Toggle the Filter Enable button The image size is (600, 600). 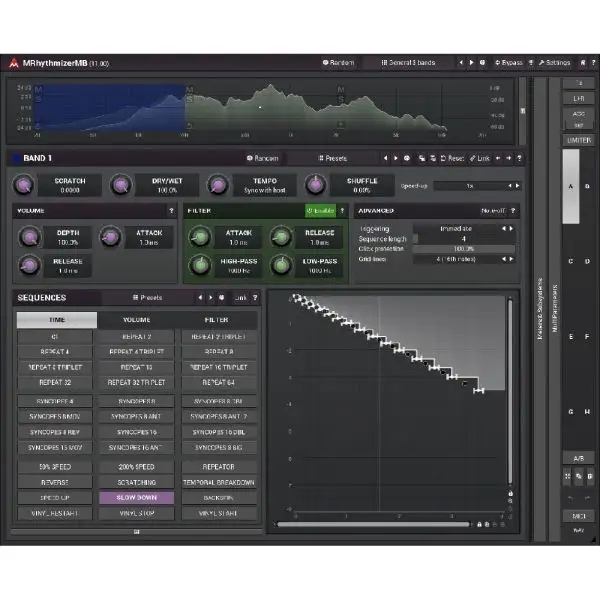click(323, 211)
